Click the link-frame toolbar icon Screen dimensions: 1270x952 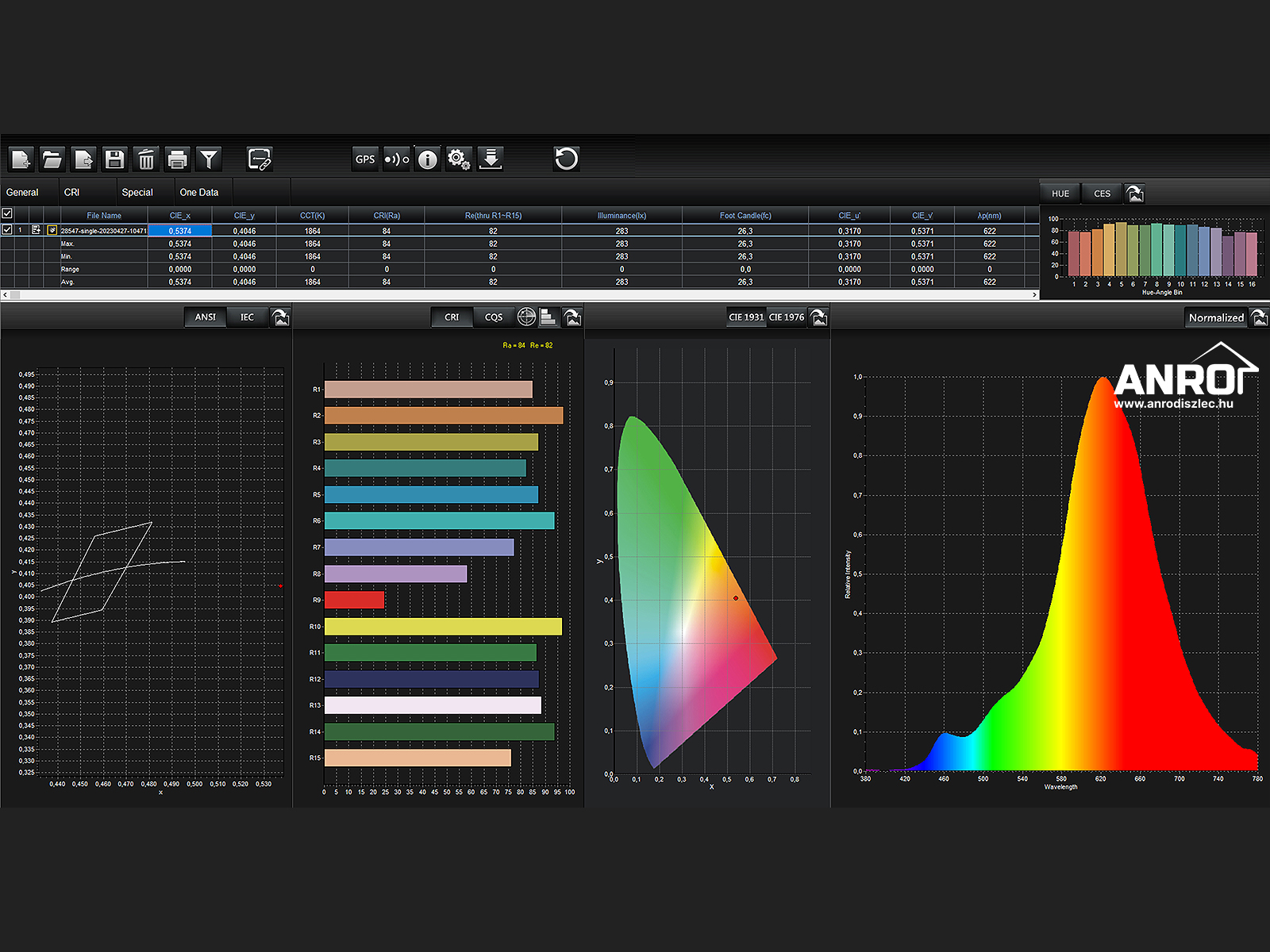[x=260, y=159]
